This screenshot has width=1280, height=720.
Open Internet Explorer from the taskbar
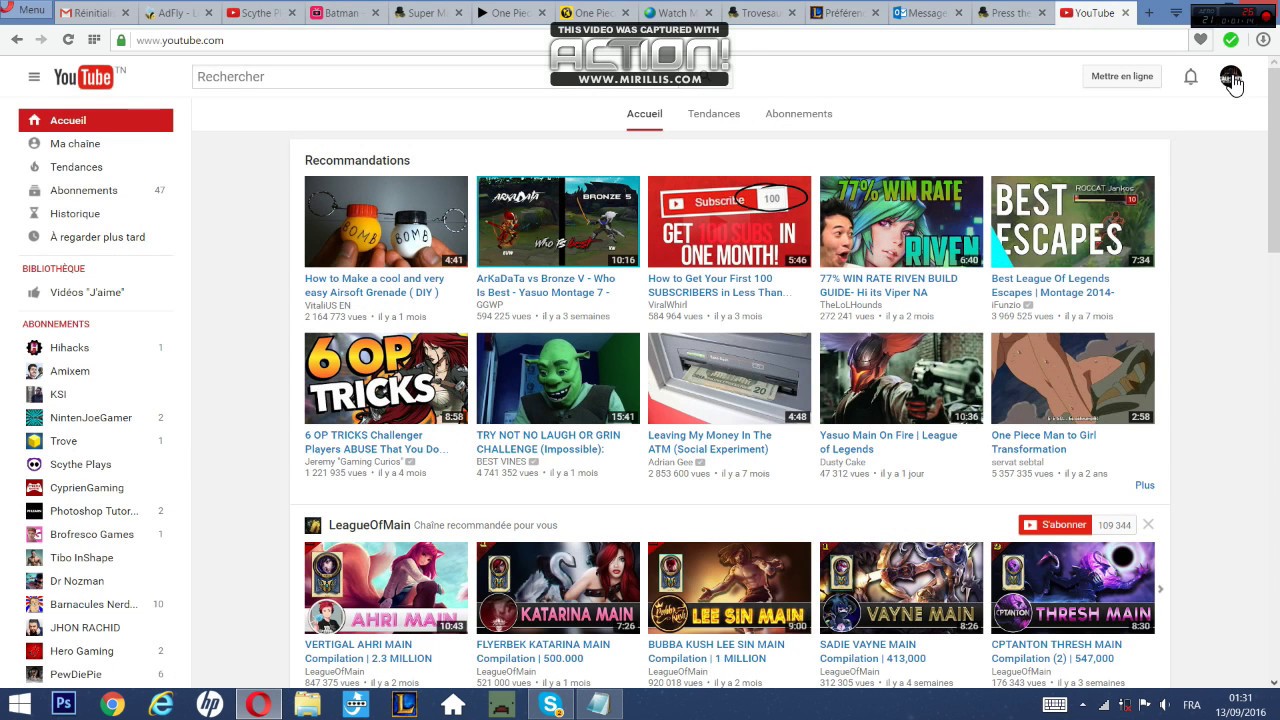tap(160, 704)
